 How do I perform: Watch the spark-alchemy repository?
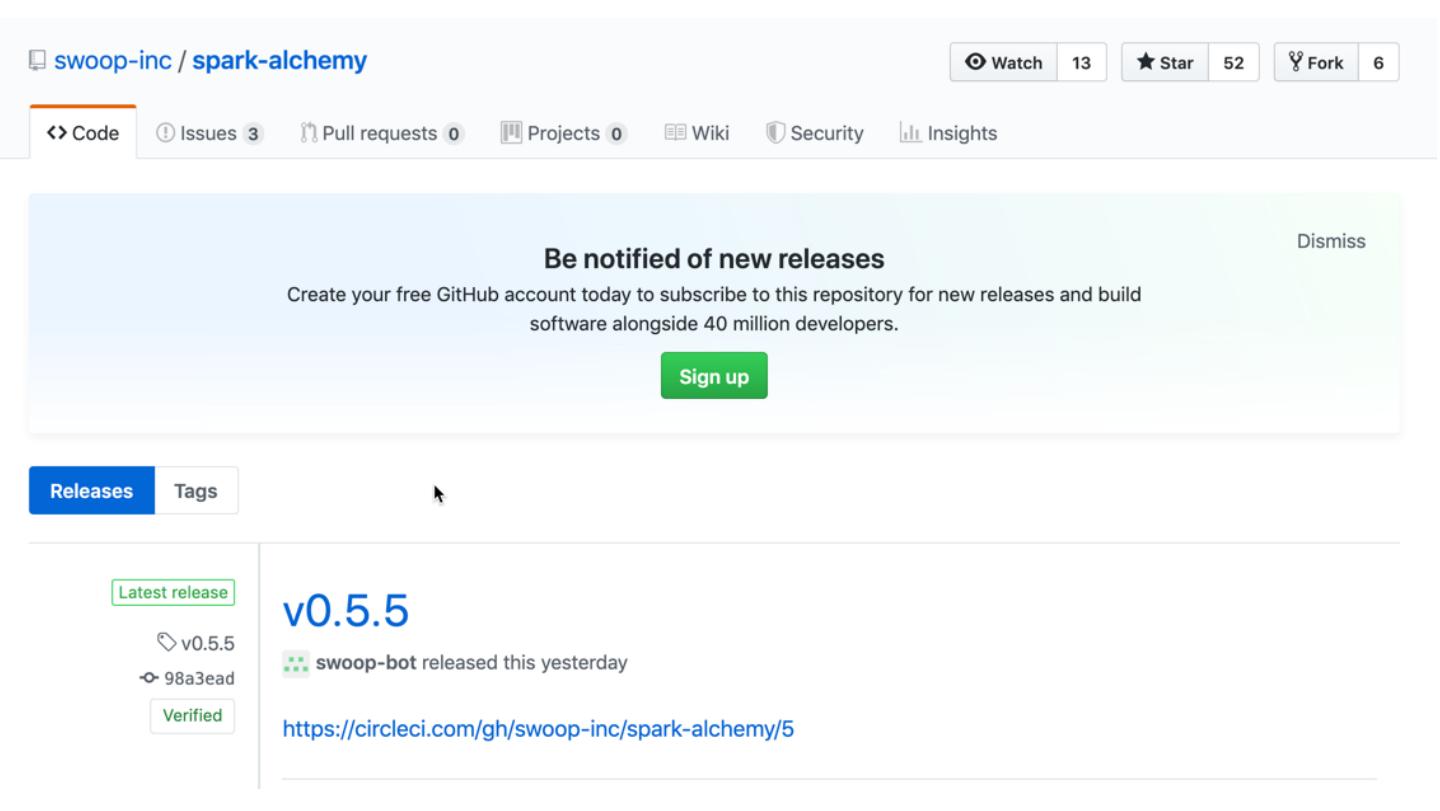1003,63
